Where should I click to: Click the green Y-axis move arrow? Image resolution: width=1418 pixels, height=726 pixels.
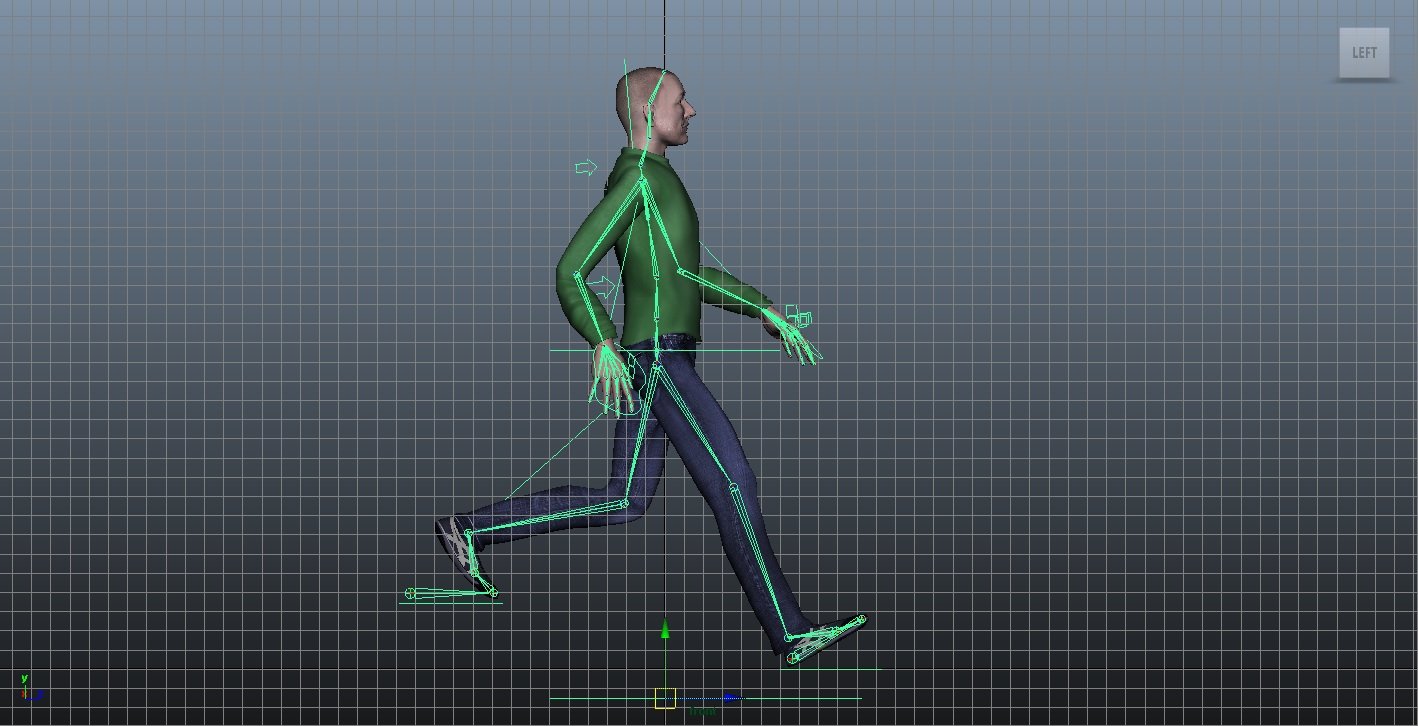[665, 630]
